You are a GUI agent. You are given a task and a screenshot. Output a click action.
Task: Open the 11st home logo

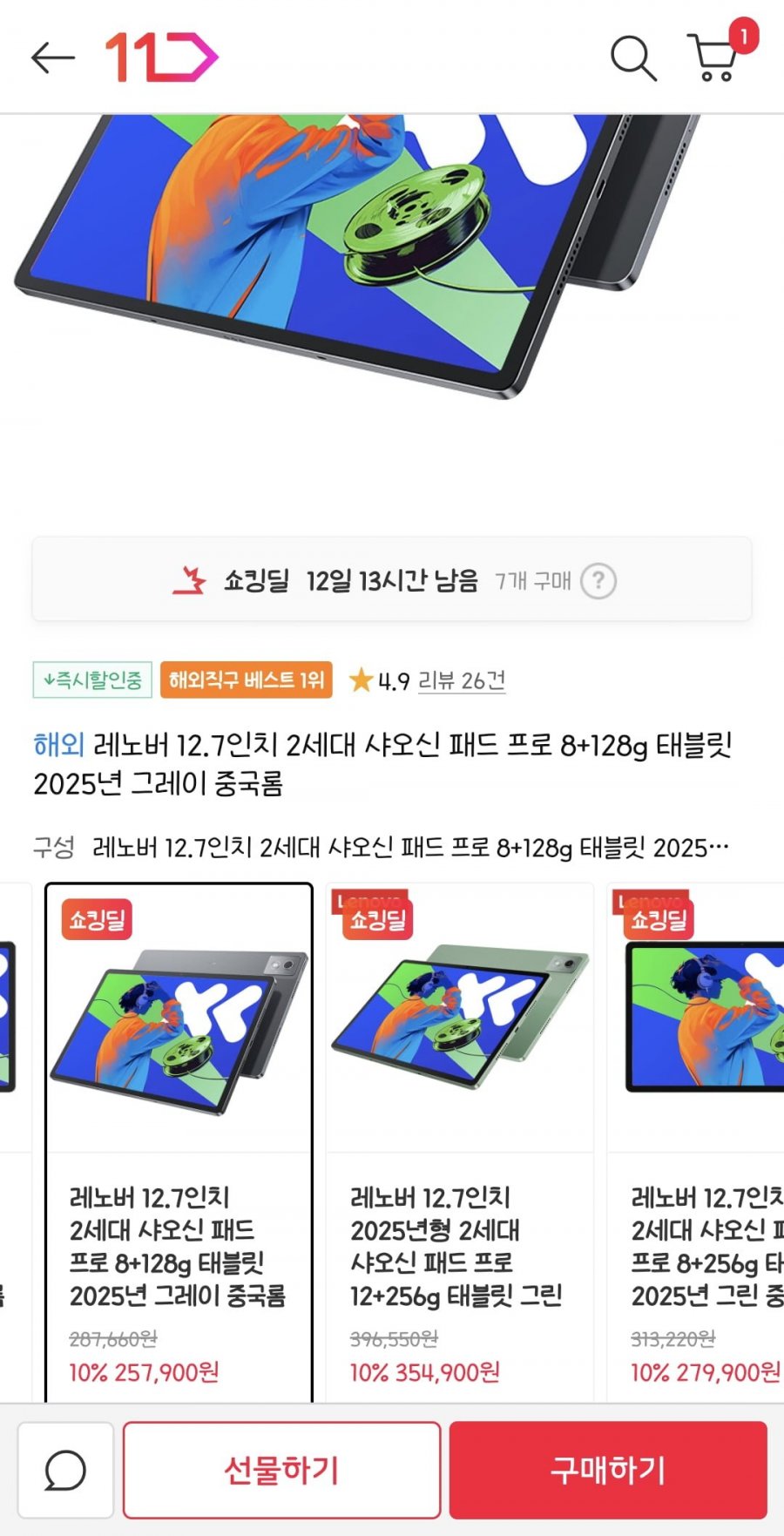[x=161, y=58]
